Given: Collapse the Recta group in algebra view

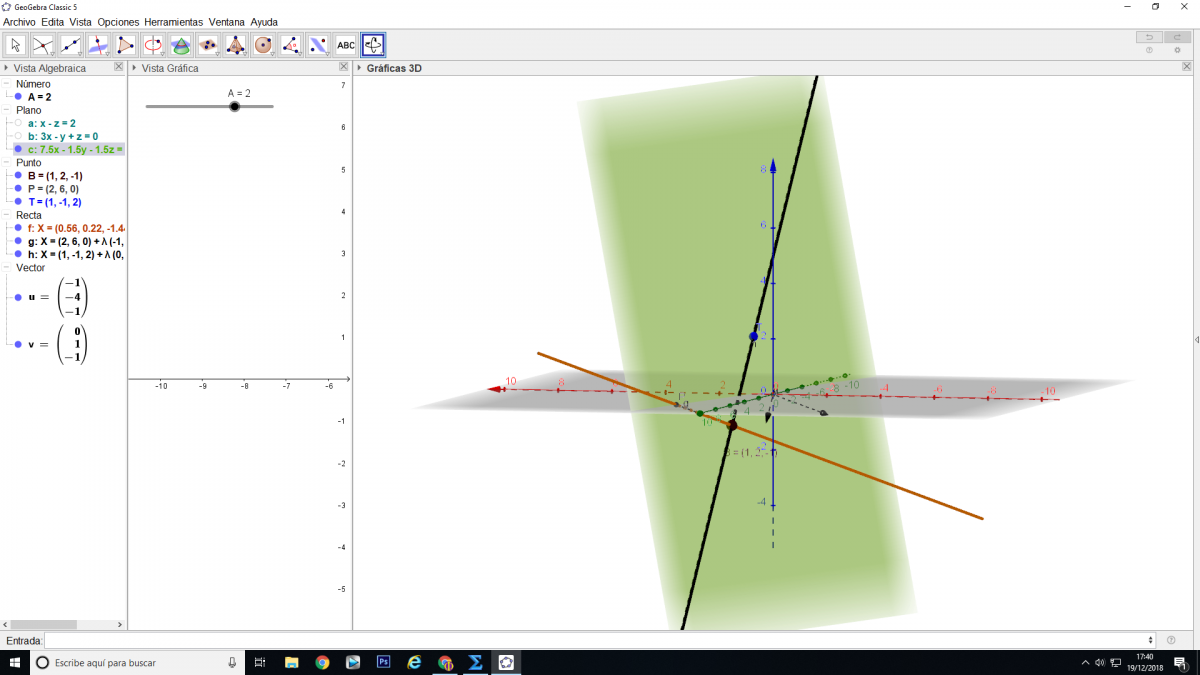Looking at the screenshot, I should tap(7, 215).
